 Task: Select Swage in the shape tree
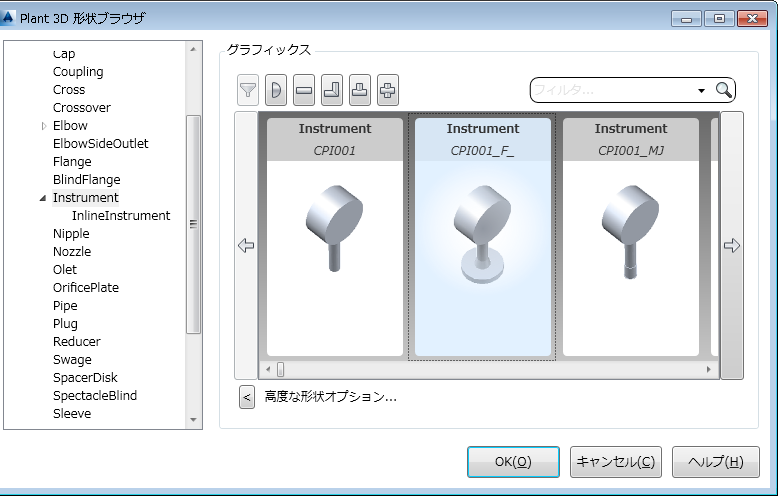[x=72, y=360]
